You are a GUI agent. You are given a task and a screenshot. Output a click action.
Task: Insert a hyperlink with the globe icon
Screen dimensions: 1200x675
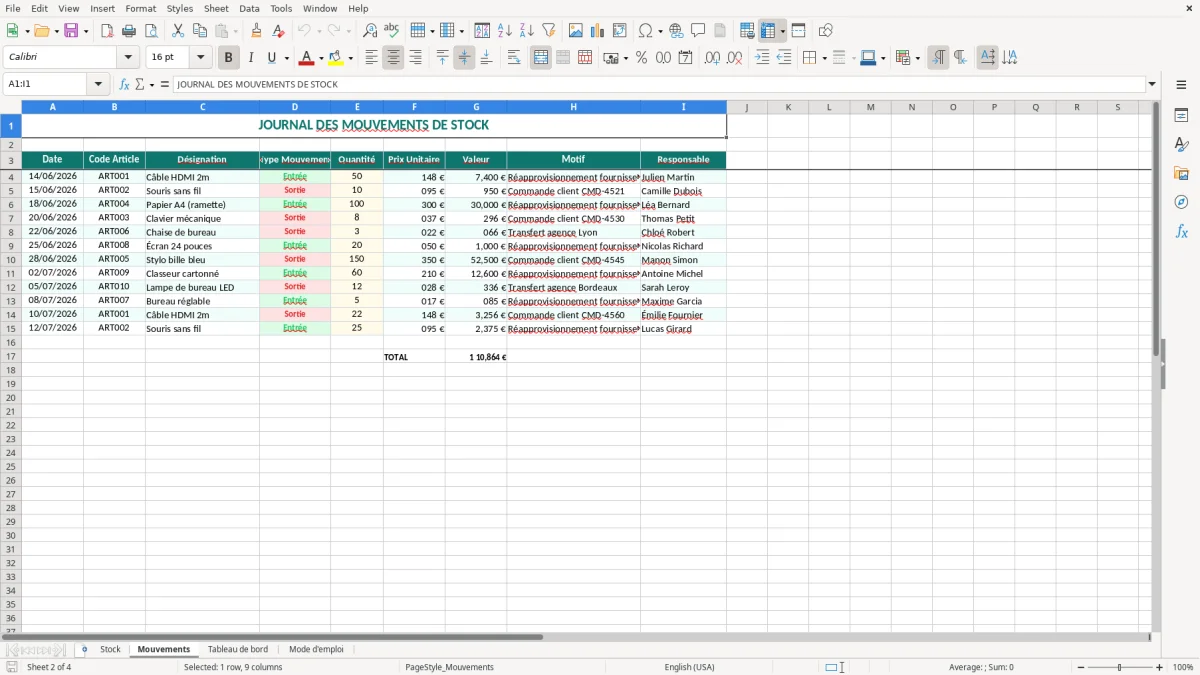(x=677, y=31)
